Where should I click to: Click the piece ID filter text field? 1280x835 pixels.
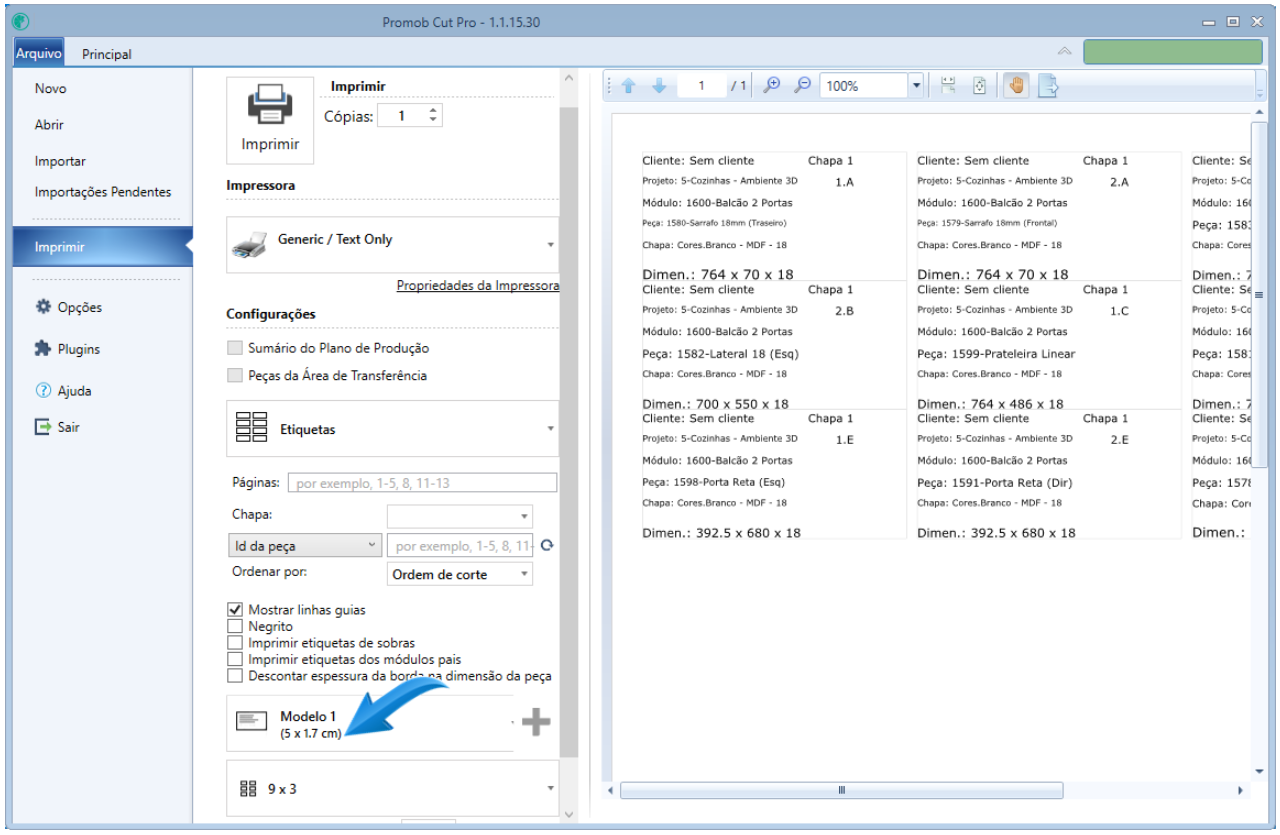coord(462,546)
